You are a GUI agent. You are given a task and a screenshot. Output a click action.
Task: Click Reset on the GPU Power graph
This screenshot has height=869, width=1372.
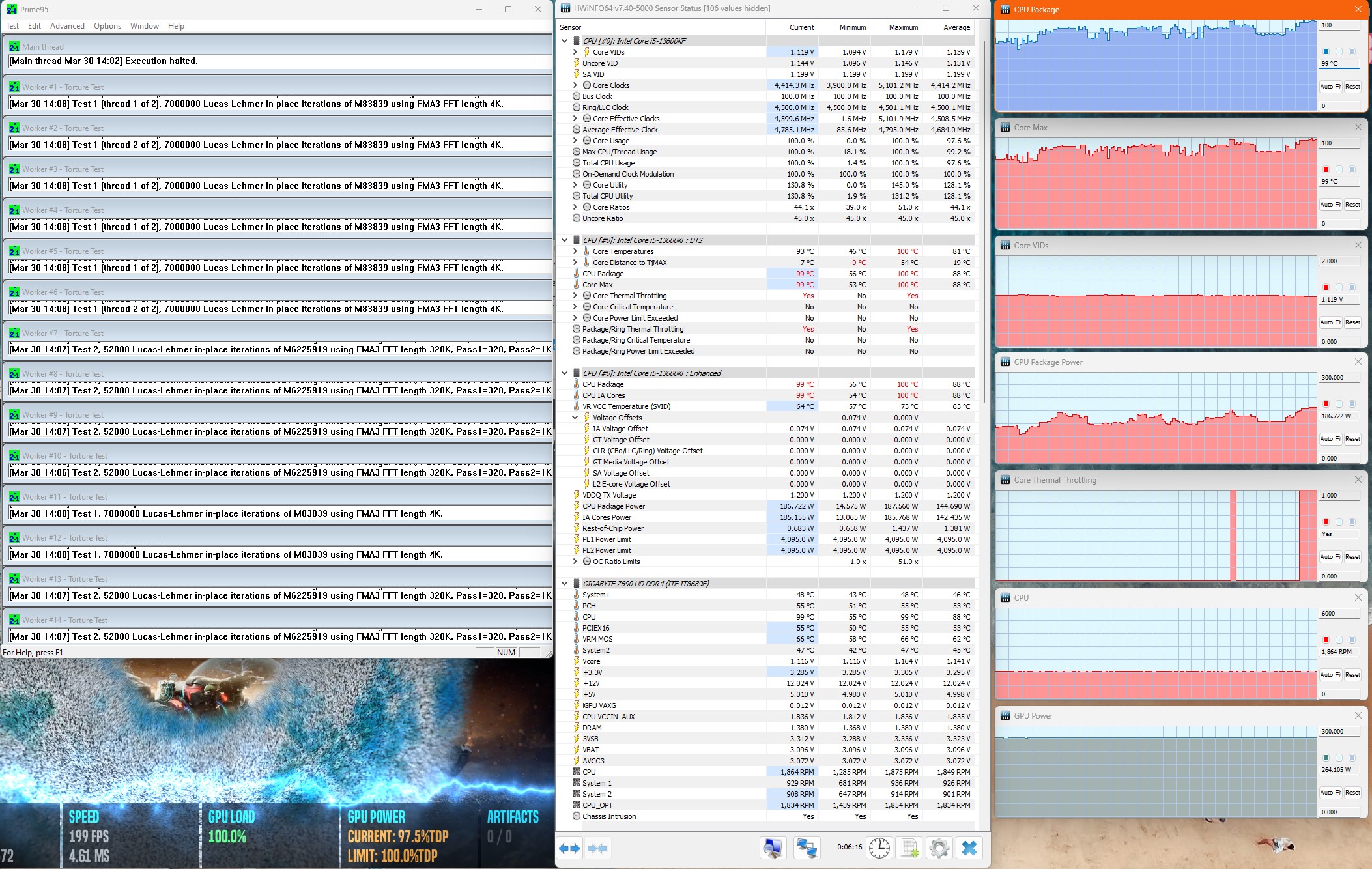click(x=1352, y=793)
